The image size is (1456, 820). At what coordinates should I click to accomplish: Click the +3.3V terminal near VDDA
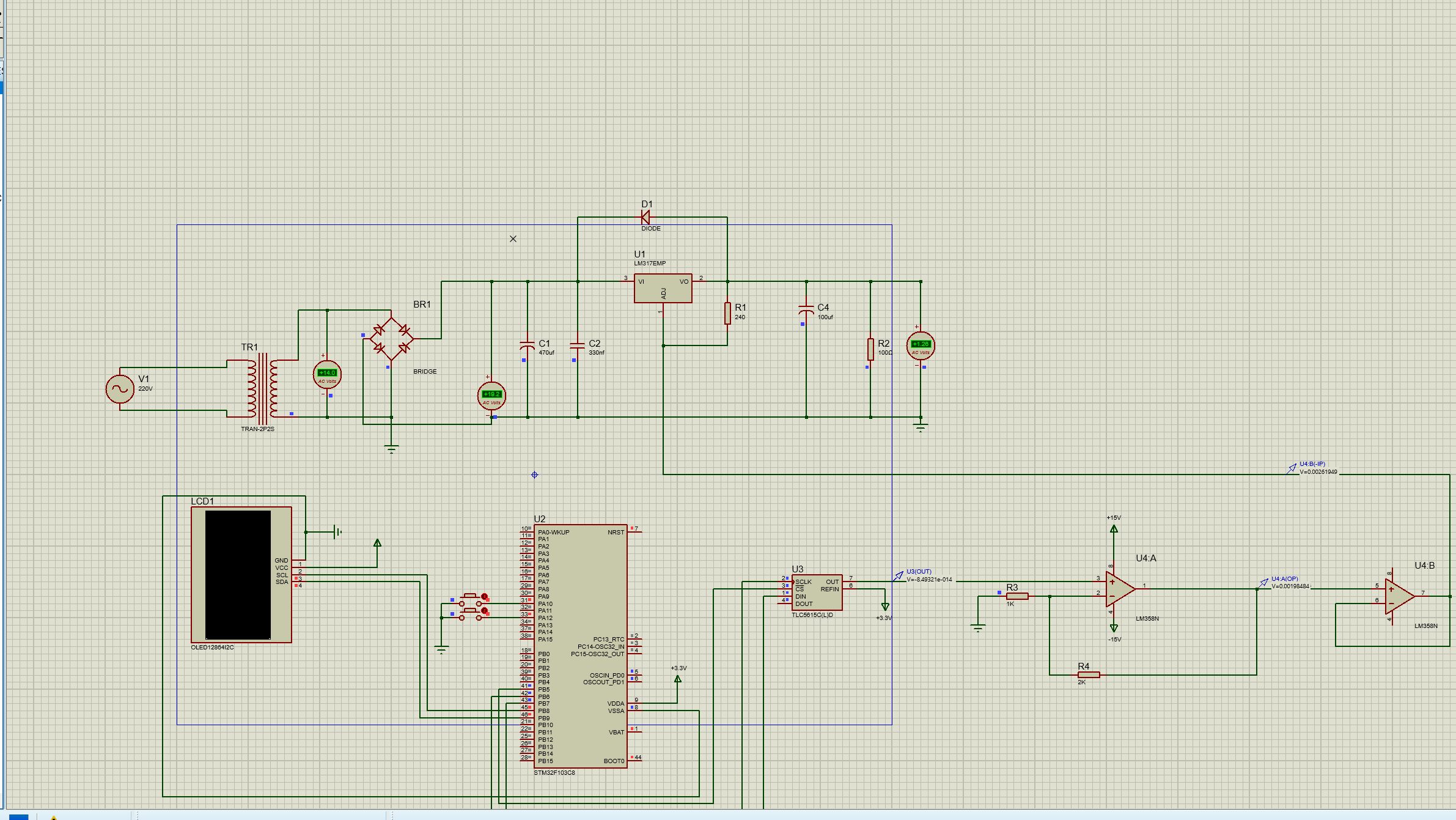(x=677, y=679)
